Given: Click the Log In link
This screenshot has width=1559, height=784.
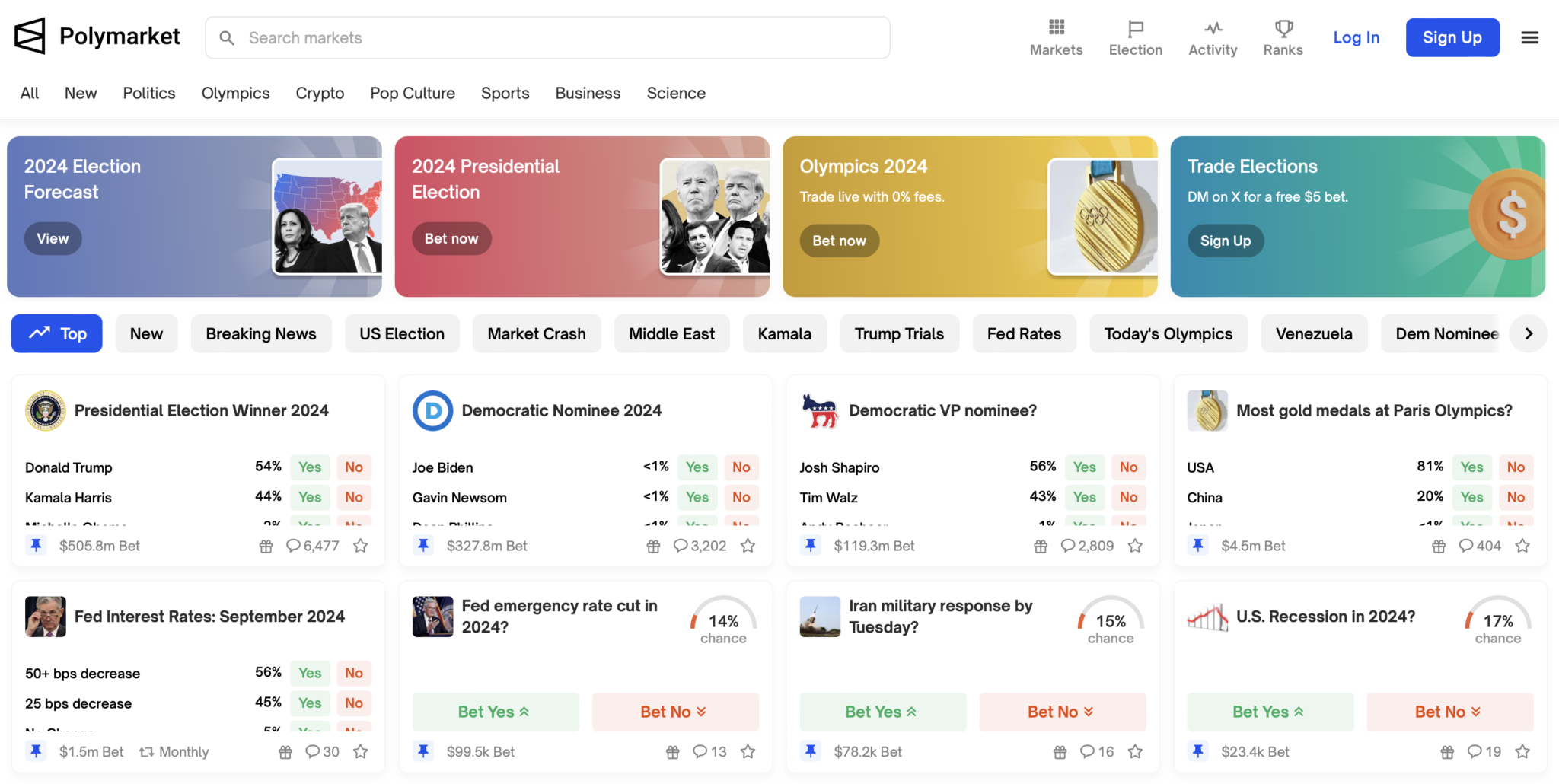Looking at the screenshot, I should (x=1356, y=37).
